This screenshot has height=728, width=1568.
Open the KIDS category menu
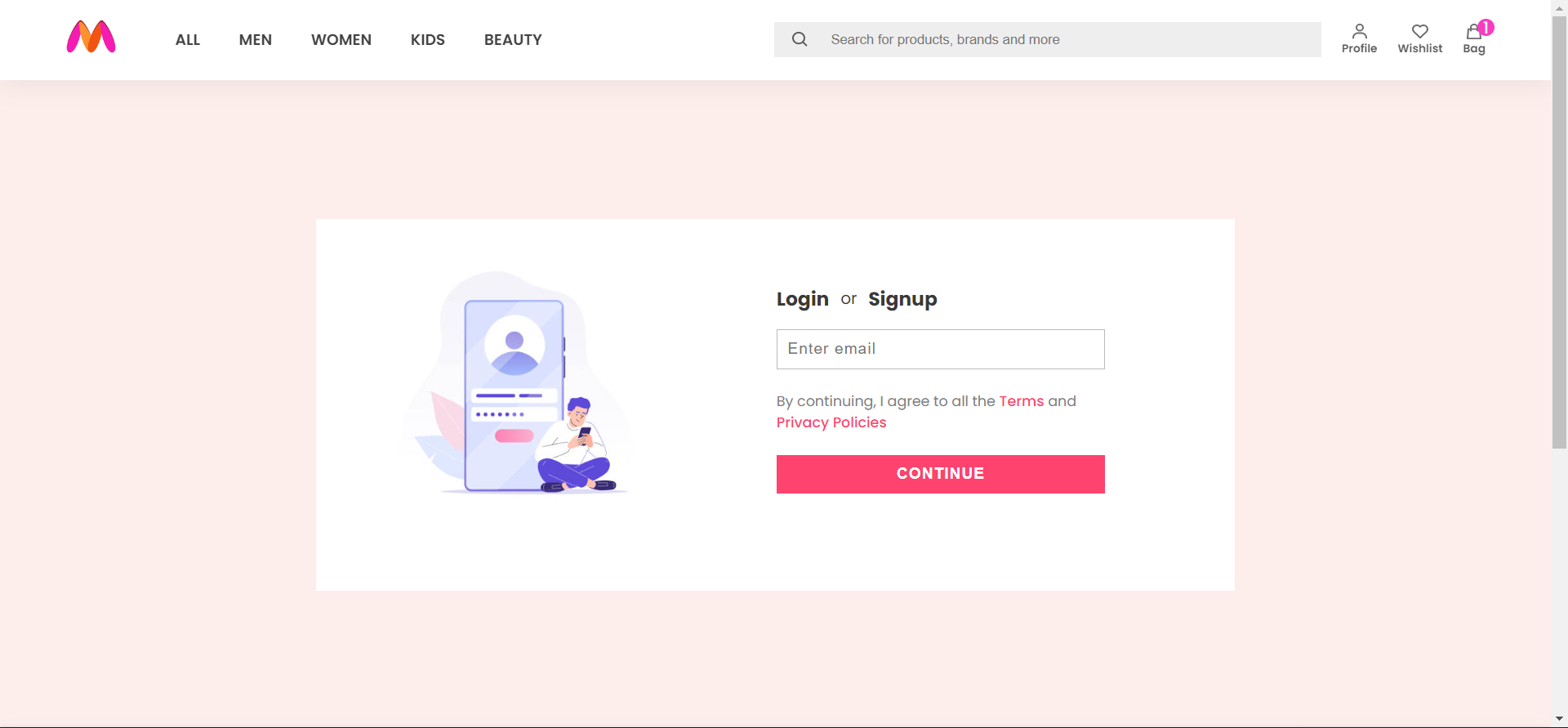[428, 40]
